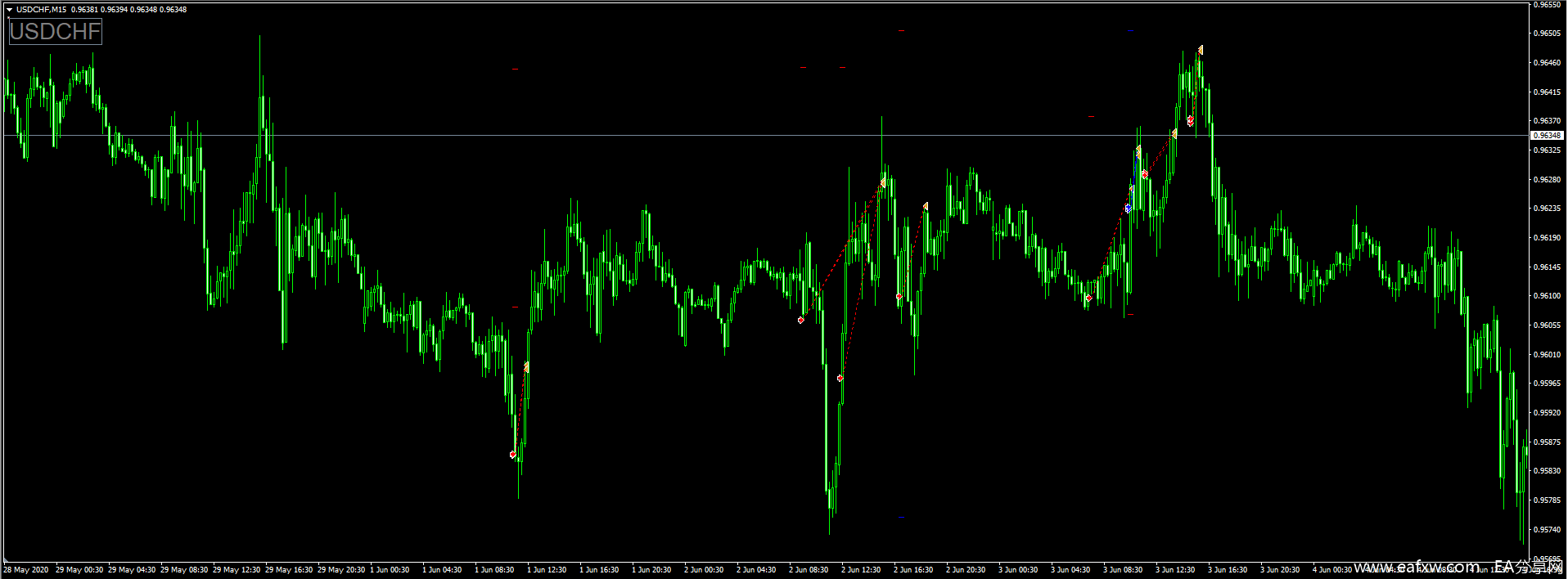The image size is (1568, 579).
Task: Open the www.eafxw.com watermark link
Action: [1417, 567]
